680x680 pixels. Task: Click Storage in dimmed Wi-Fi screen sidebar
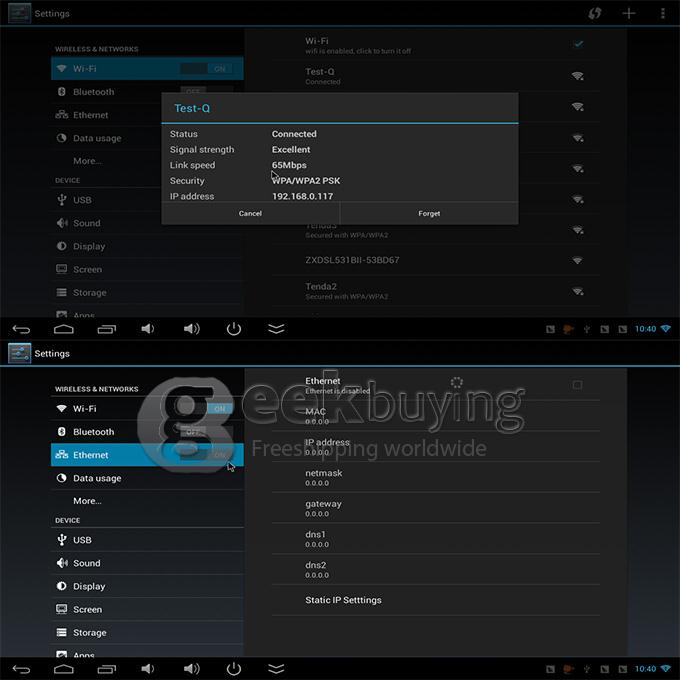pyautogui.click(x=147, y=292)
